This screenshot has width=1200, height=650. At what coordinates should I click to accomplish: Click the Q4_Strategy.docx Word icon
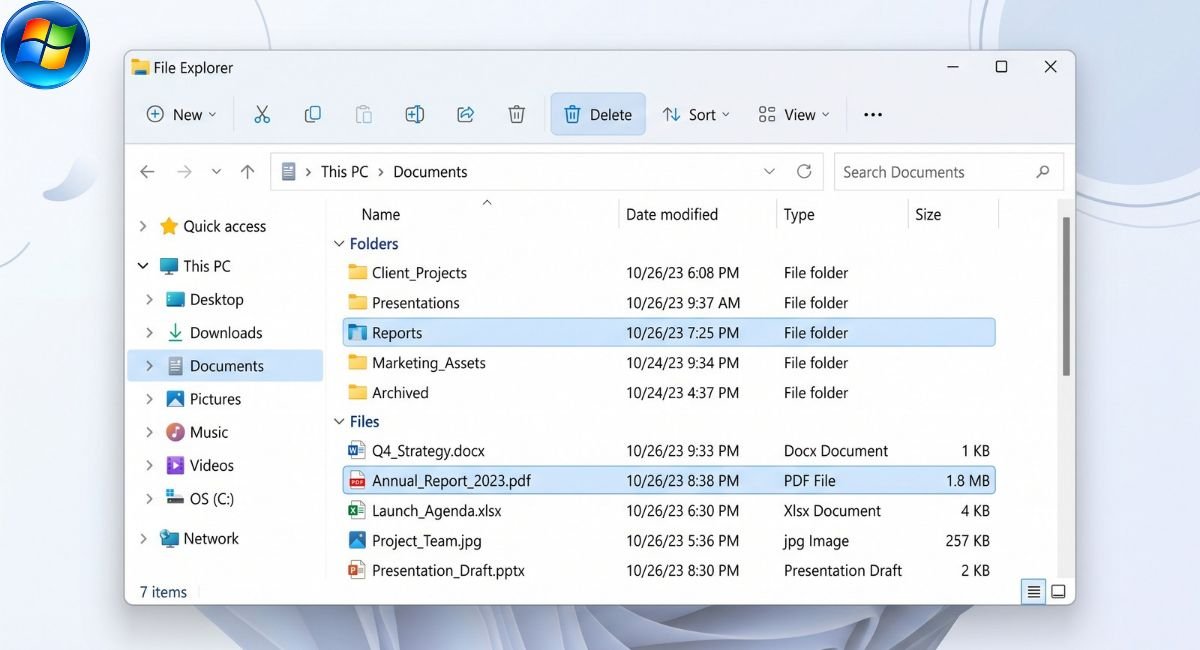tap(357, 451)
